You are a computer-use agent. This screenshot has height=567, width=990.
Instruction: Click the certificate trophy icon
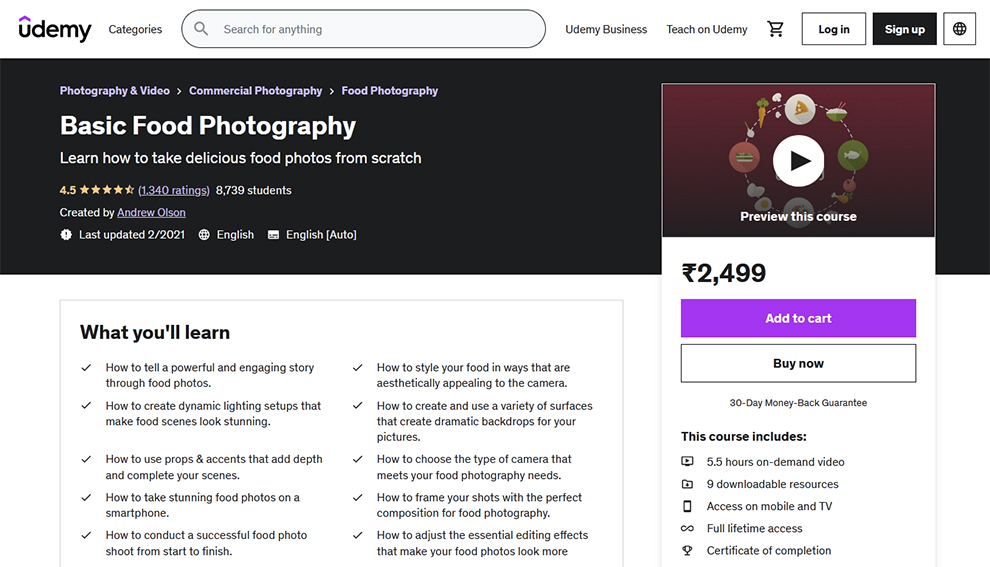click(687, 551)
